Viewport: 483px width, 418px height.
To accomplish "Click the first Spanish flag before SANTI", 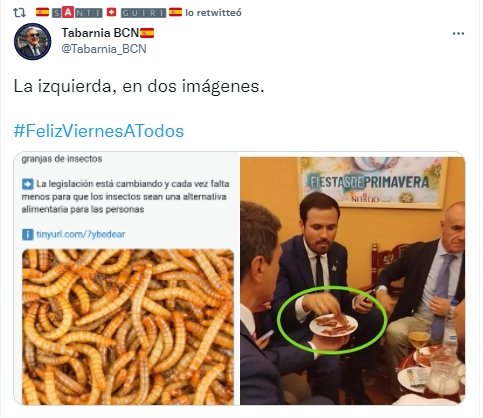I will tap(42, 12).
